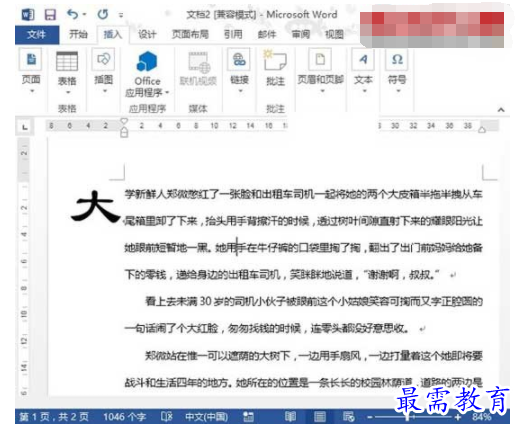Click in the line starting with 一句话闹了个大红脸

[x=267, y=328]
